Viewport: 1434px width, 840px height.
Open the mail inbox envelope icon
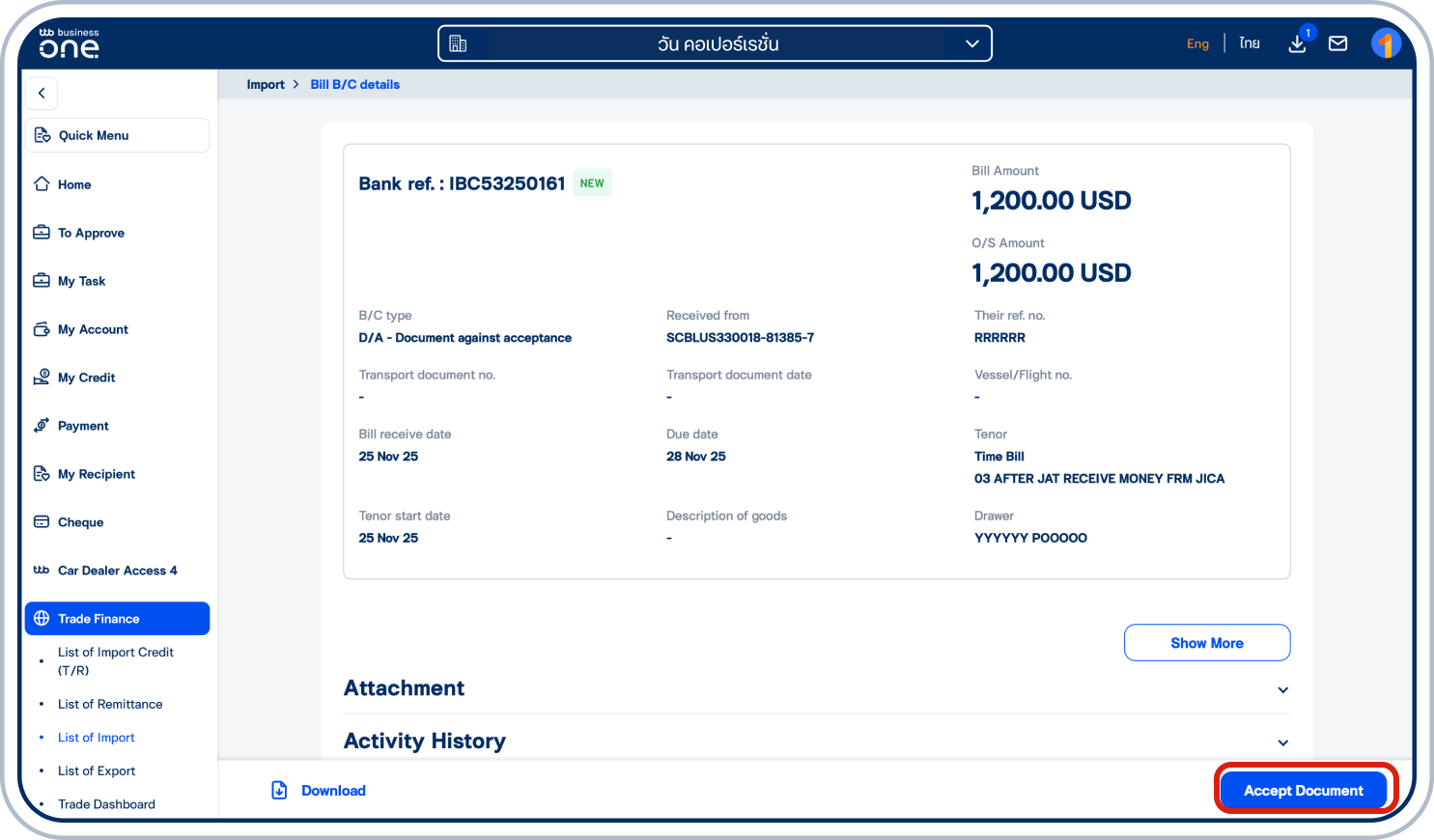(x=1337, y=42)
